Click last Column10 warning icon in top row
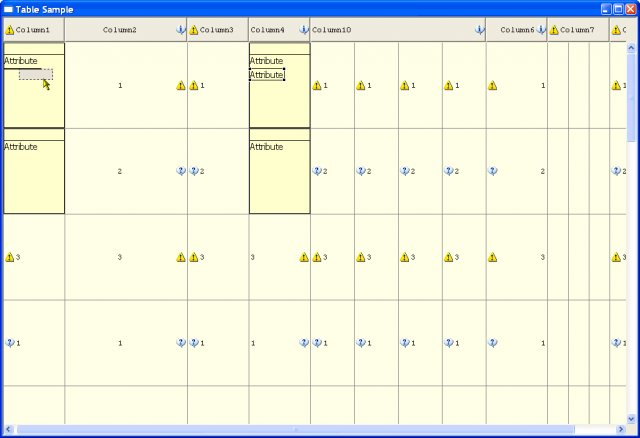This screenshot has width=640, height=438. 449,85
